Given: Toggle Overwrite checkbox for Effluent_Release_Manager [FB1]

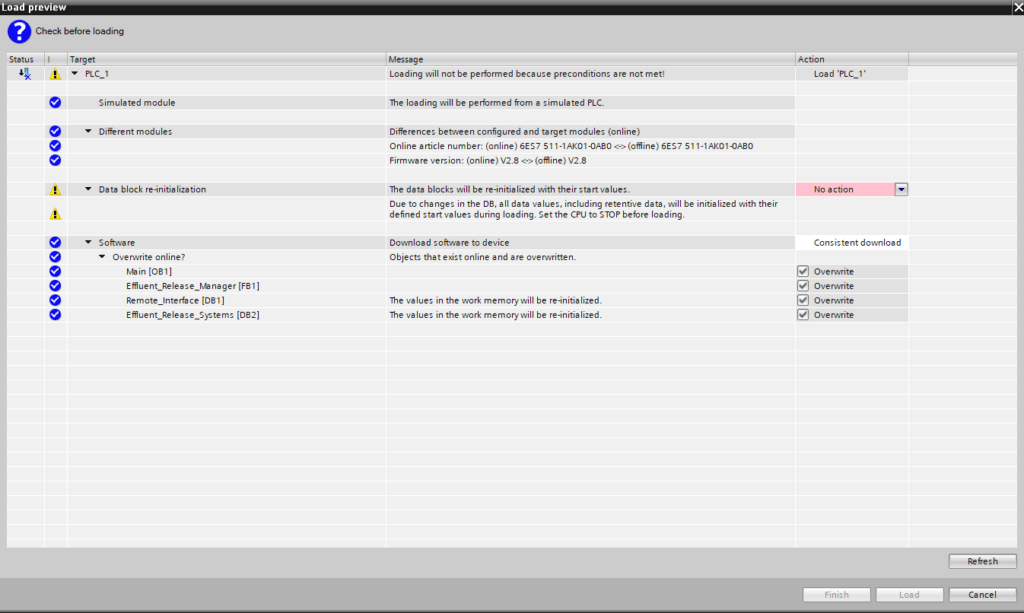Looking at the screenshot, I should [803, 286].
